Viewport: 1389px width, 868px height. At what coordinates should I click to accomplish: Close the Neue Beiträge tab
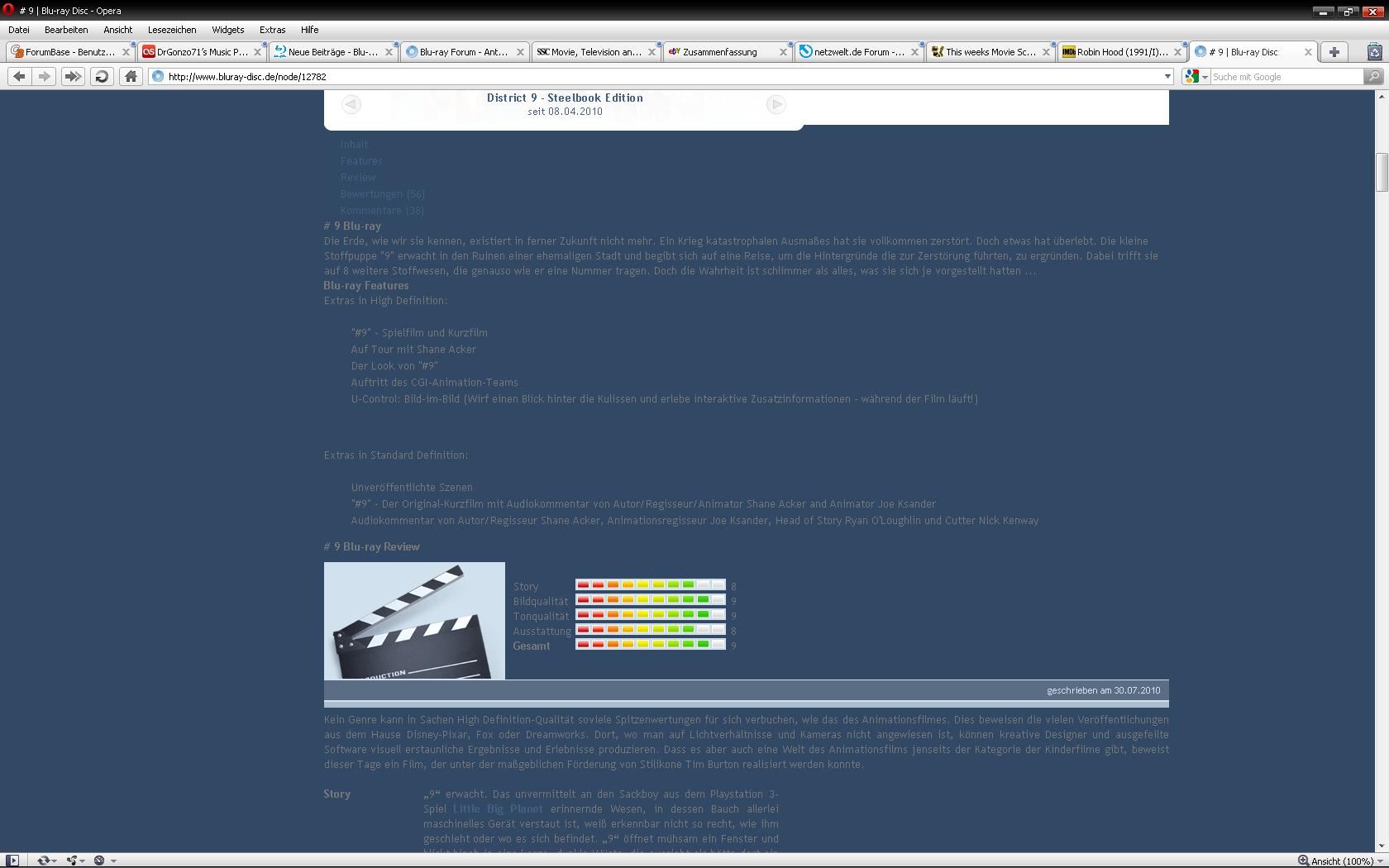coord(389,51)
